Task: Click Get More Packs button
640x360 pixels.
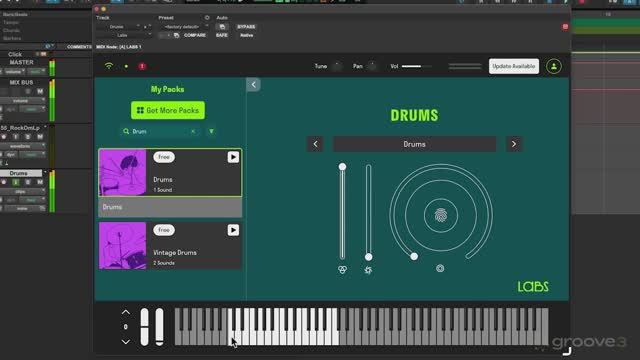Action: [168, 110]
